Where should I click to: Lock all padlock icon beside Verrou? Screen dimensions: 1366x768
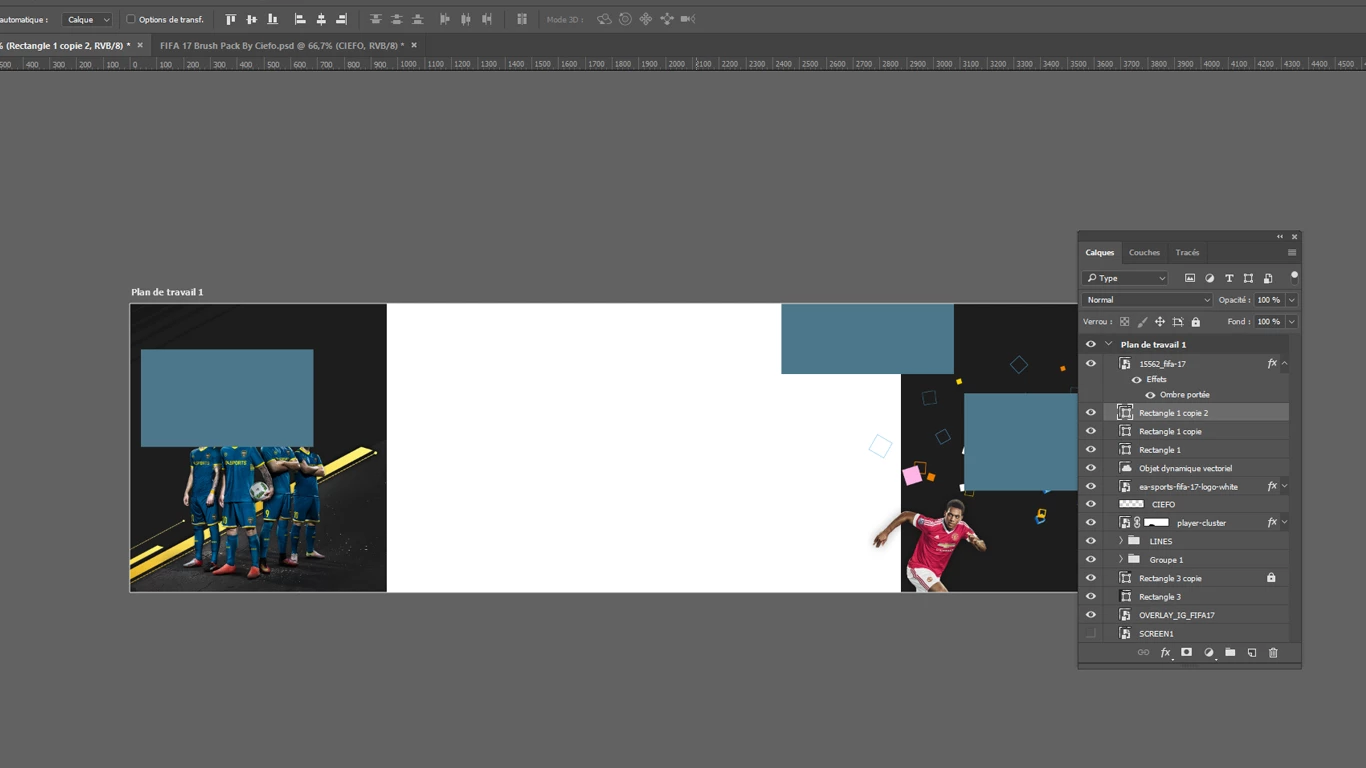coord(1196,322)
